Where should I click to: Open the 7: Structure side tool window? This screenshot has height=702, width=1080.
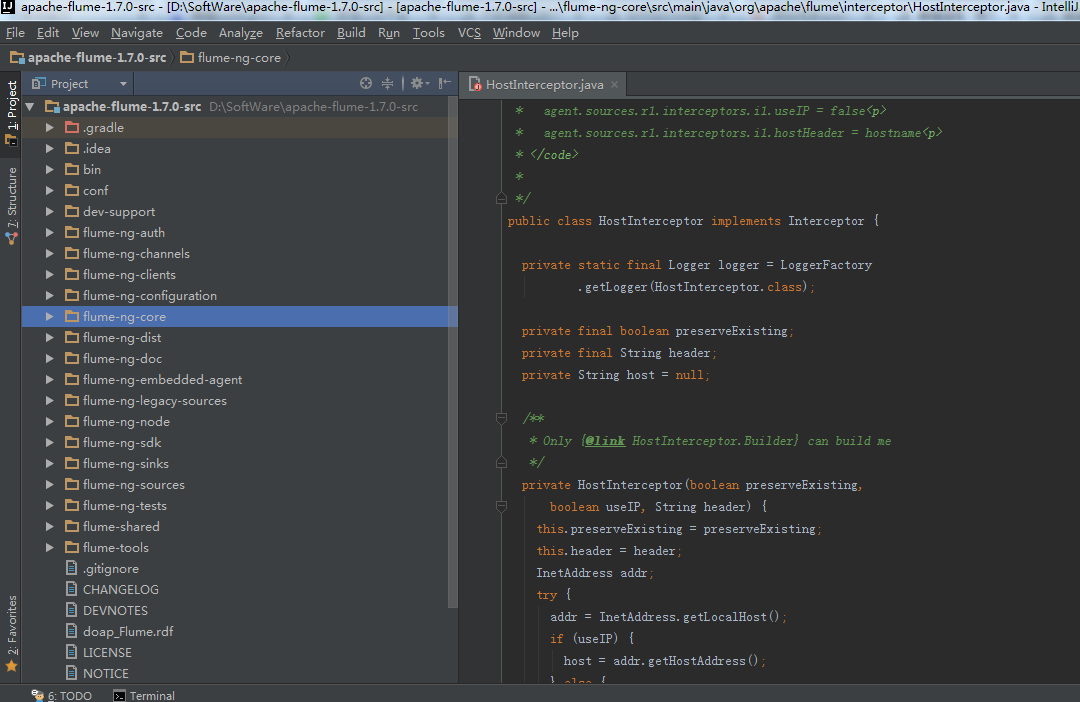point(11,205)
